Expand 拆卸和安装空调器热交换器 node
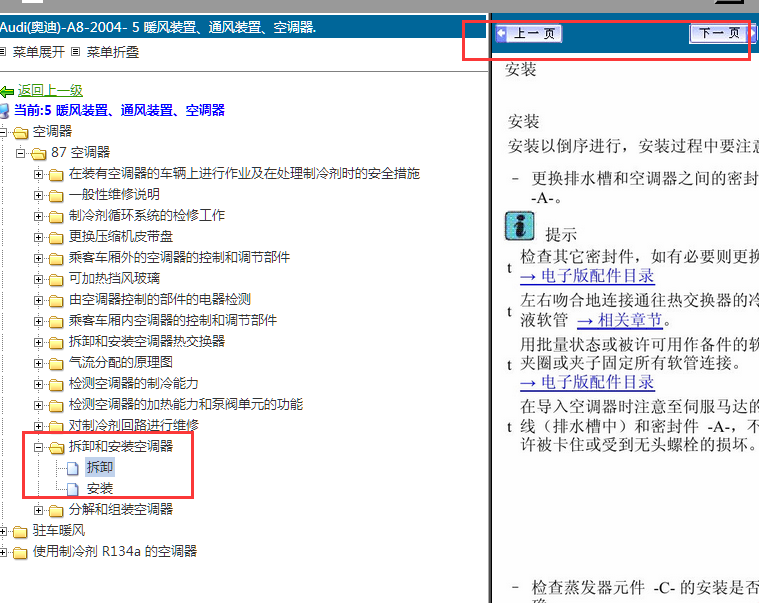 (x=38, y=342)
